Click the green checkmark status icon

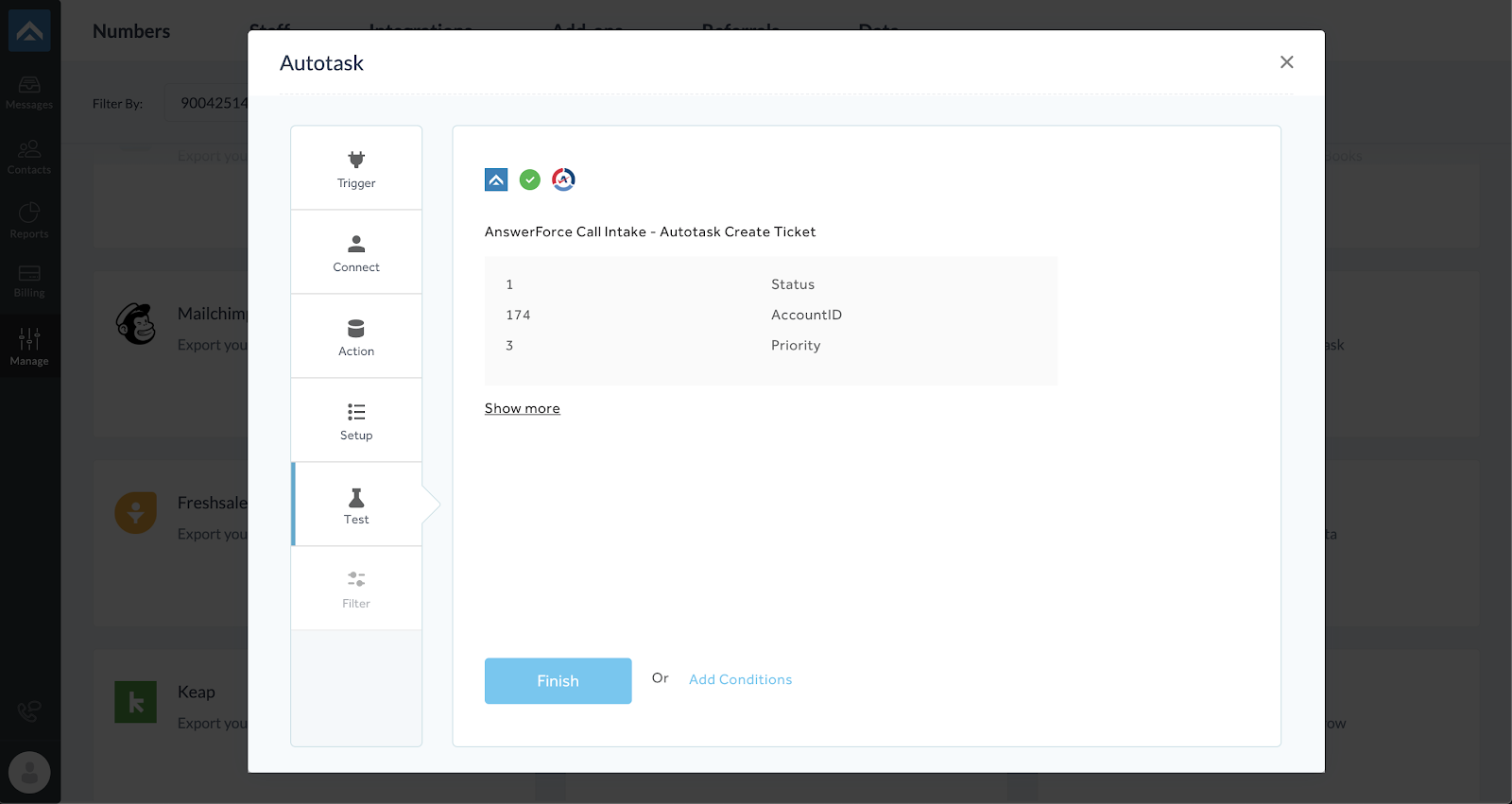(530, 180)
